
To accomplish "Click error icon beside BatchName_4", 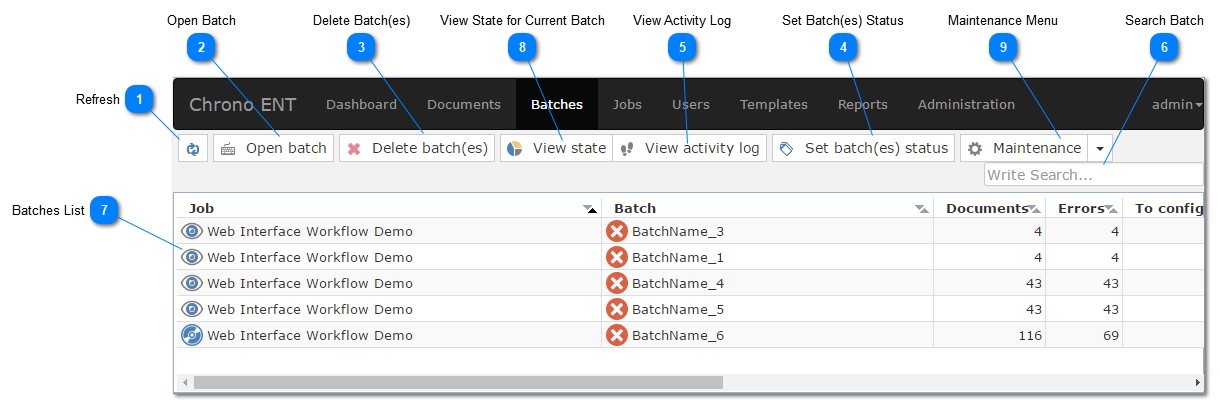I will pos(617,283).
